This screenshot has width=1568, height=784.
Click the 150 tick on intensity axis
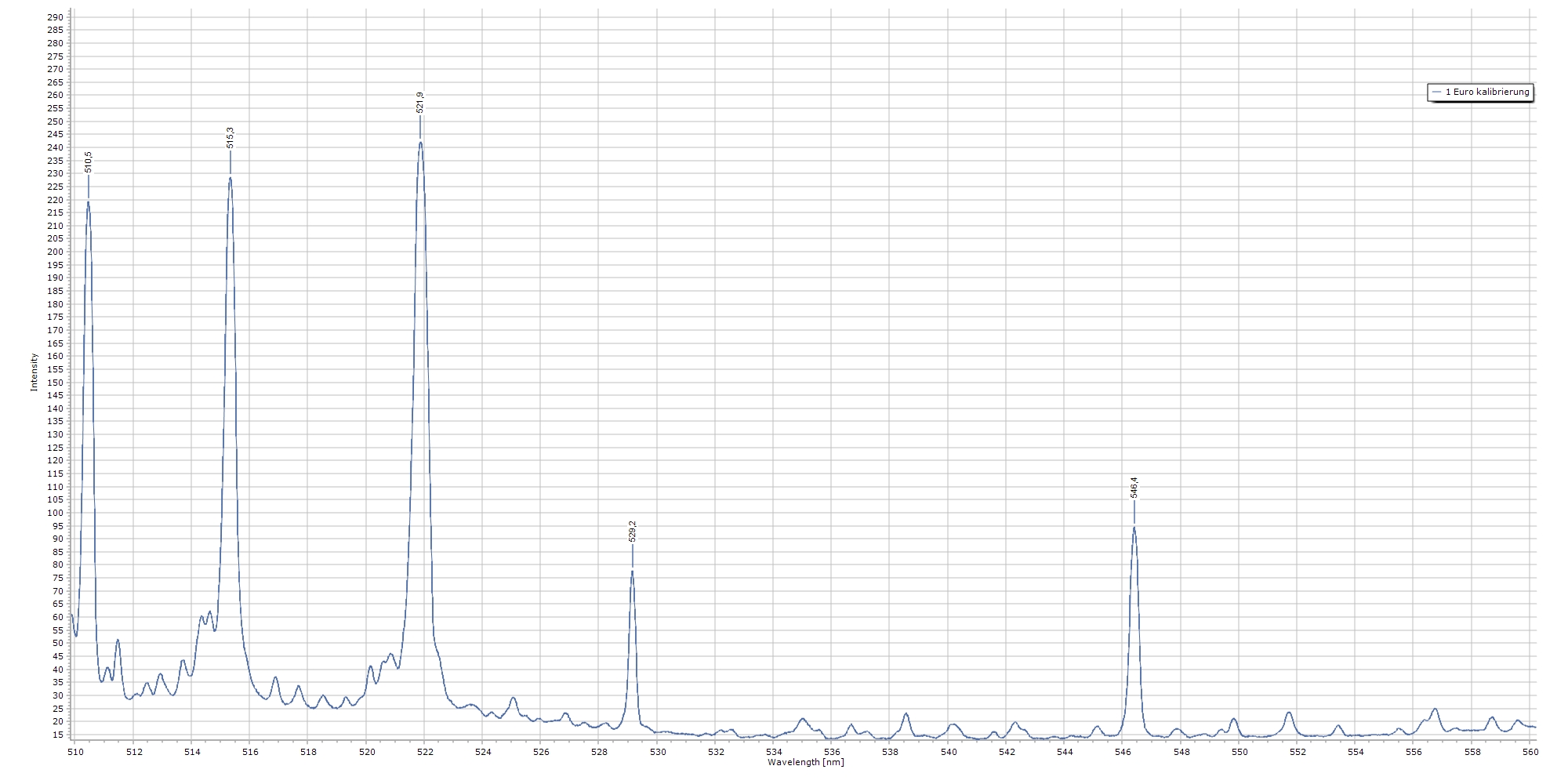[55, 383]
